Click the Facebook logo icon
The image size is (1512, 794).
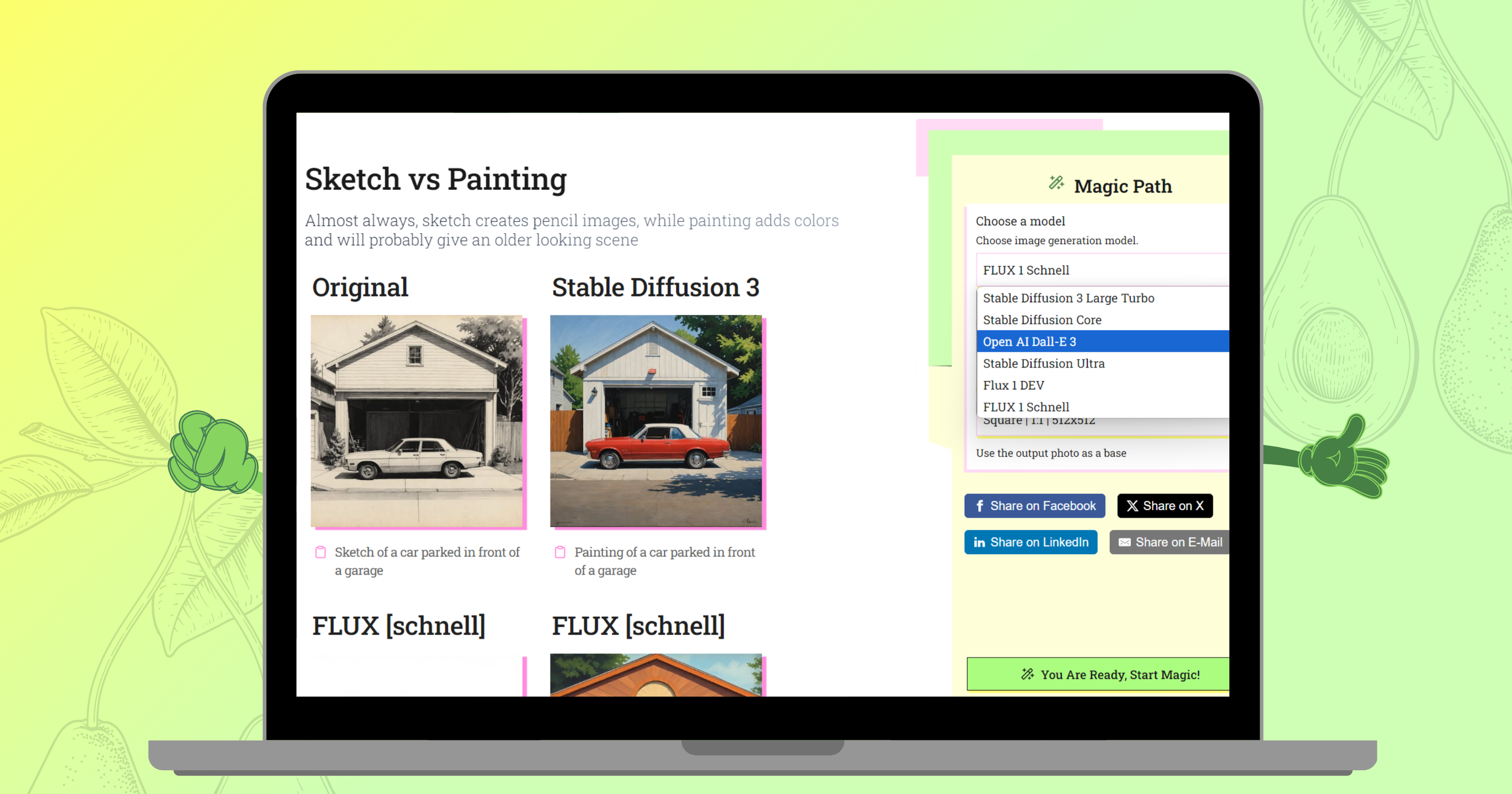coord(980,506)
